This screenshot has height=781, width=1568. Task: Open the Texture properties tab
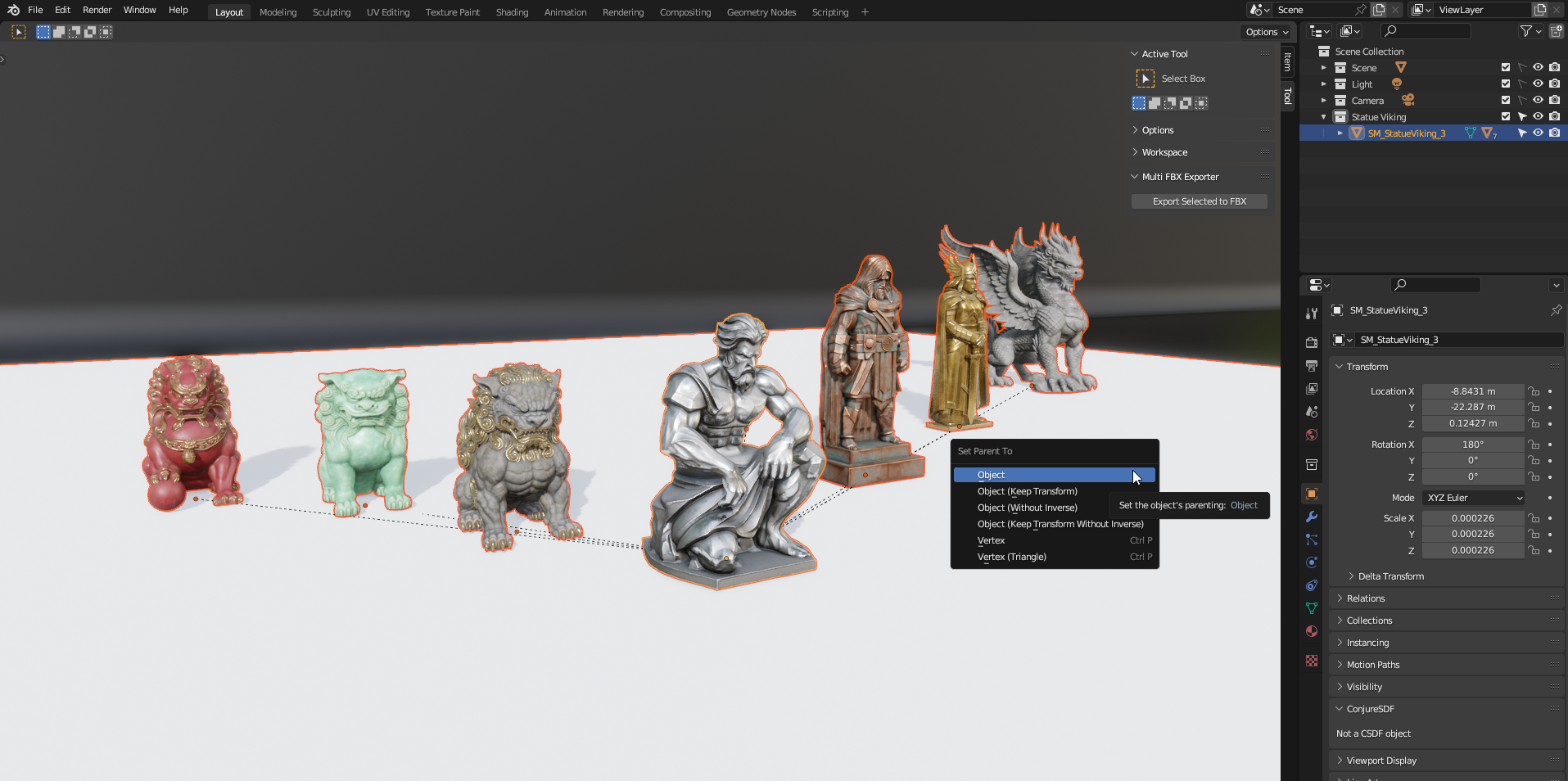tap(1312, 661)
